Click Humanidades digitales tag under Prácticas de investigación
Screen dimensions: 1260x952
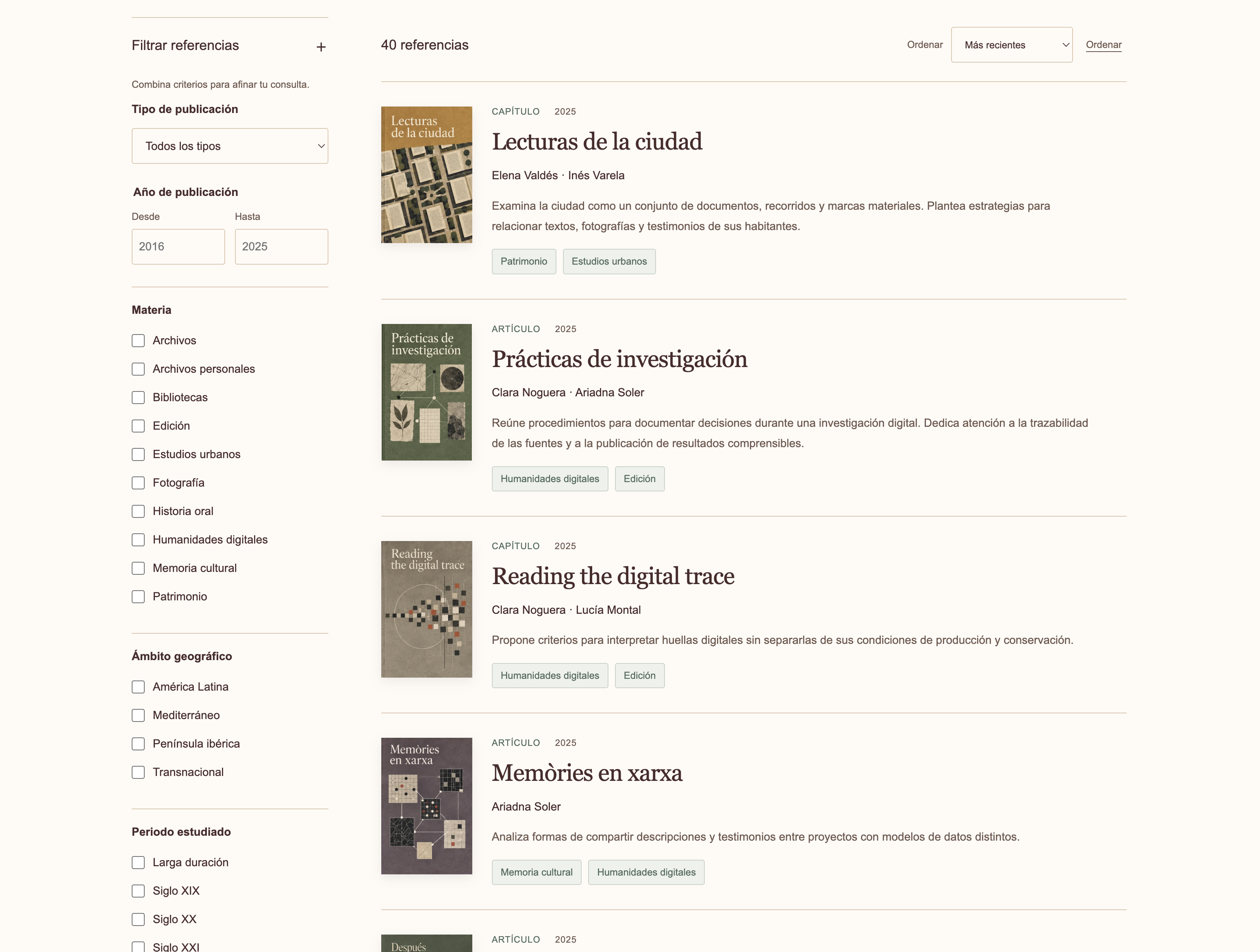click(x=550, y=478)
